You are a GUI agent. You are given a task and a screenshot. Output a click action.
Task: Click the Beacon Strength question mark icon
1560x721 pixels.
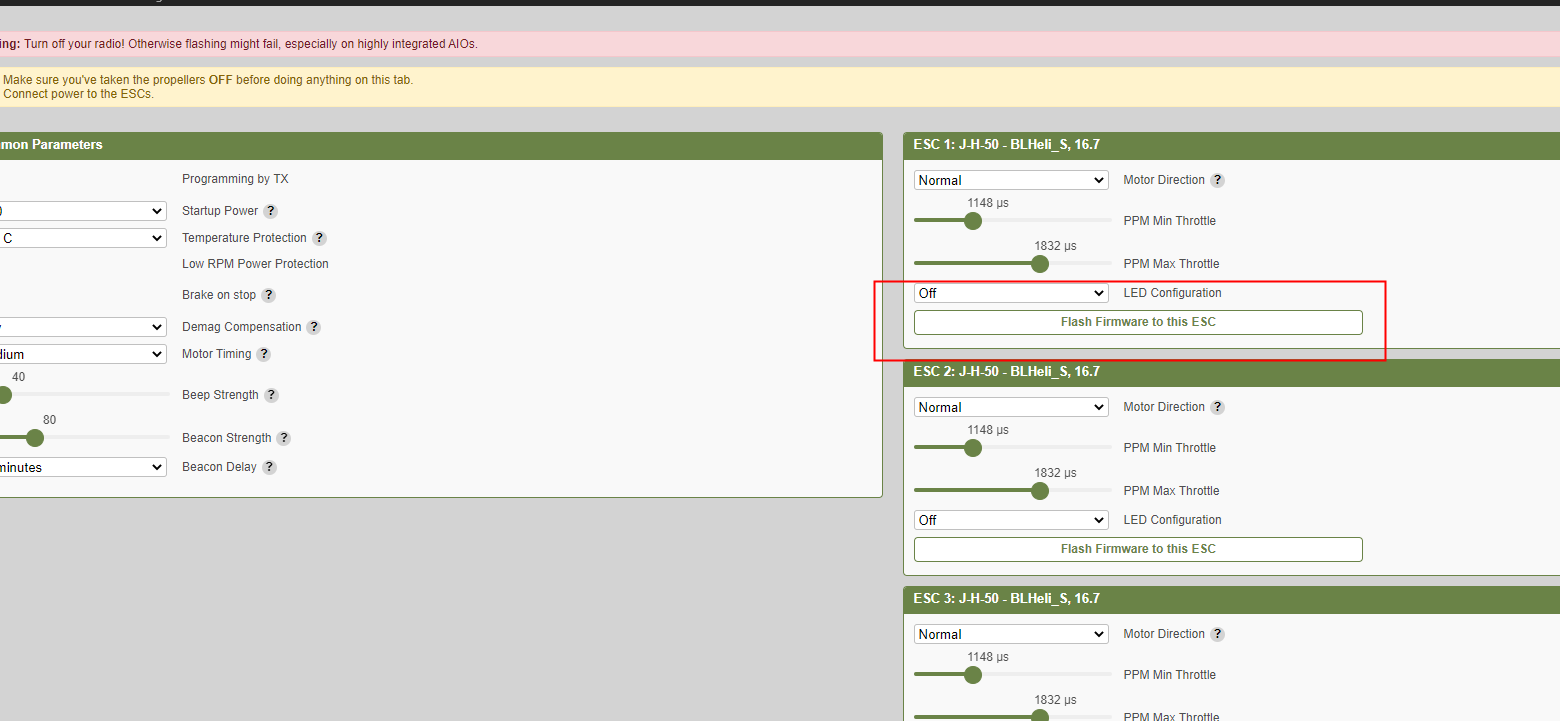(x=284, y=438)
